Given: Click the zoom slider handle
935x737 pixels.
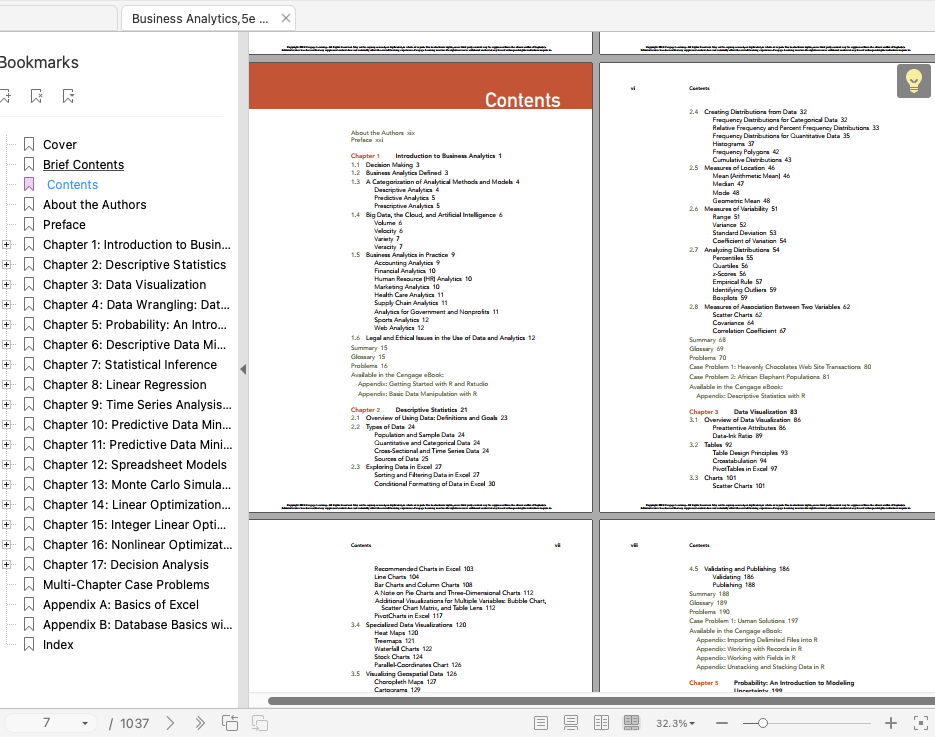Looking at the screenshot, I should pyautogui.click(x=763, y=723).
